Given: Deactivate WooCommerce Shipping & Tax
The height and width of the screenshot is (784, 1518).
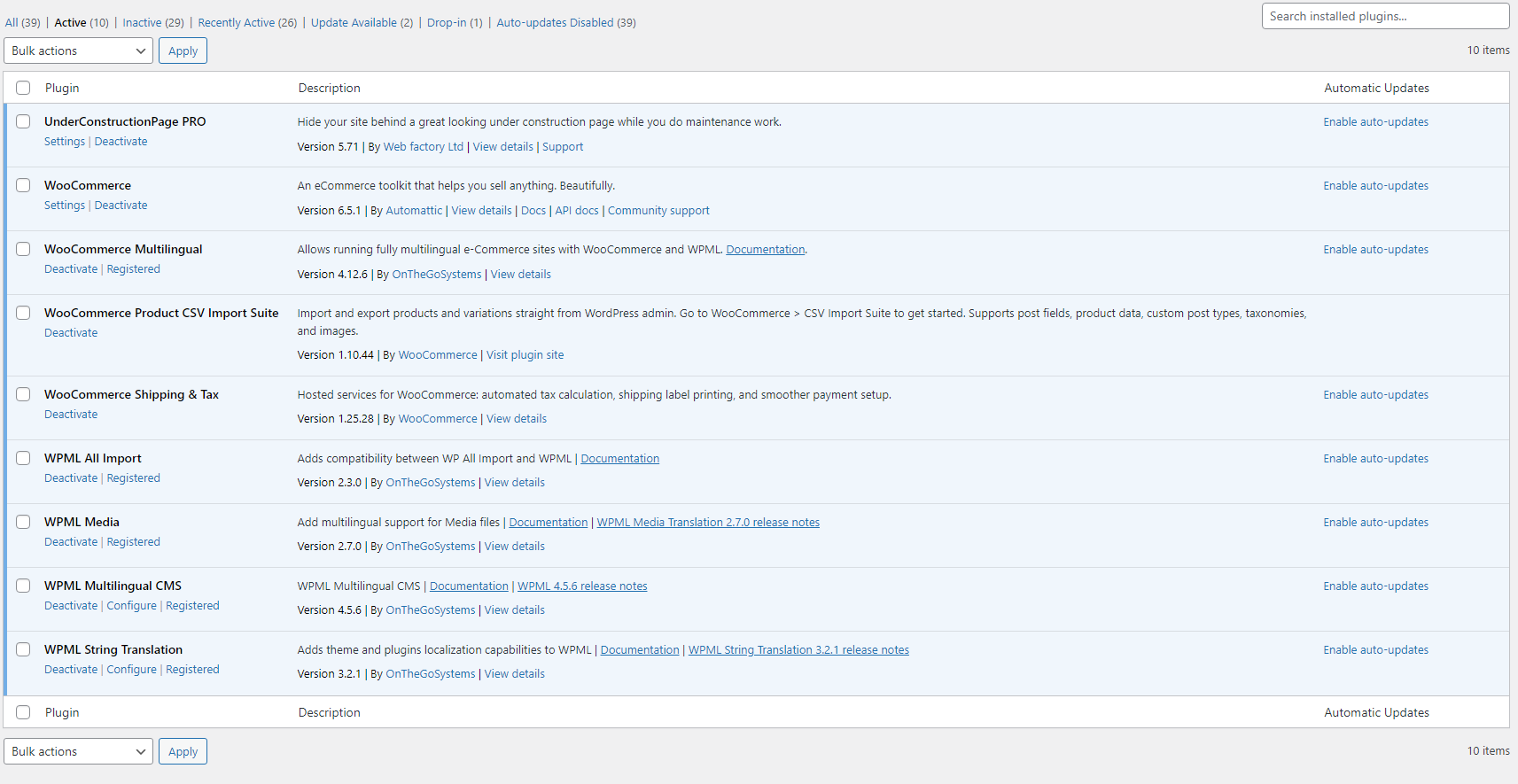Looking at the screenshot, I should tap(71, 415).
